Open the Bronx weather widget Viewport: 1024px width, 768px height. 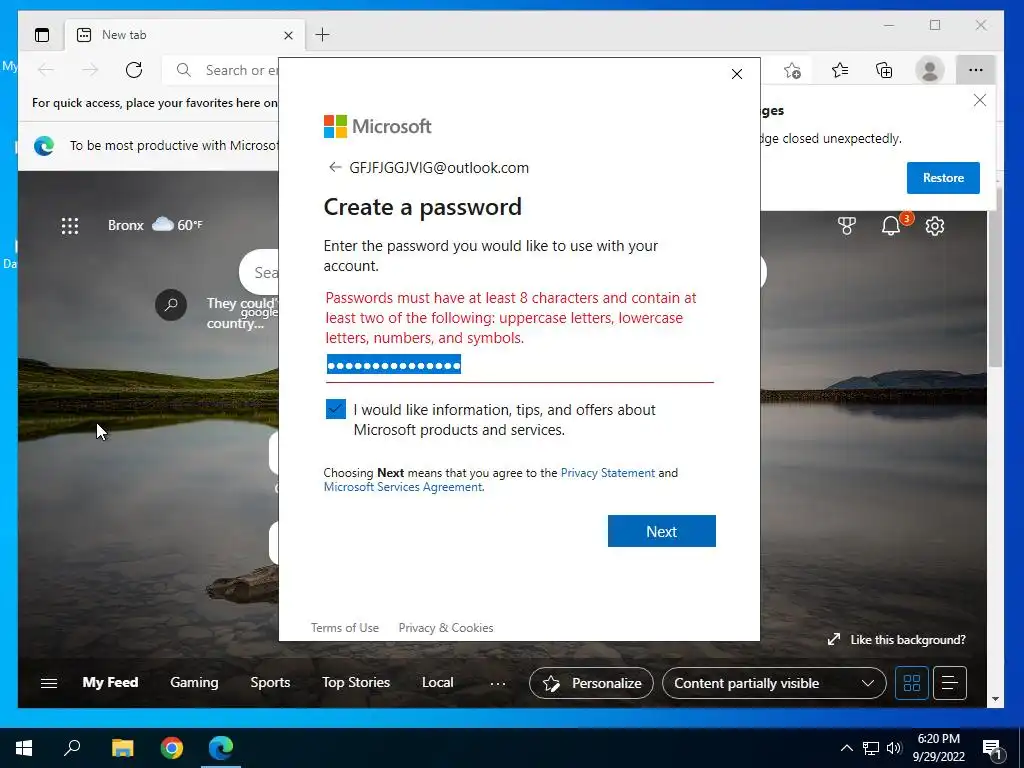pyautogui.click(x=155, y=225)
